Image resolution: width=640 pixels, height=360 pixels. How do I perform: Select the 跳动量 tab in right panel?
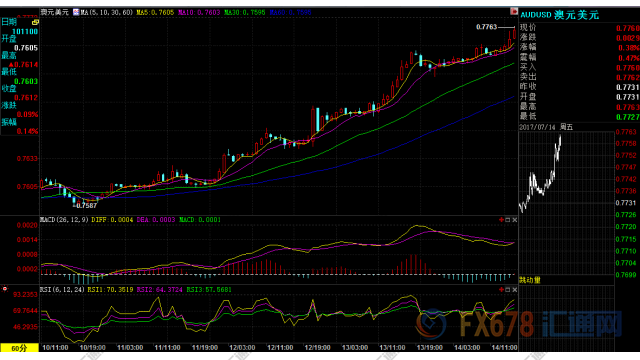tap(530, 280)
